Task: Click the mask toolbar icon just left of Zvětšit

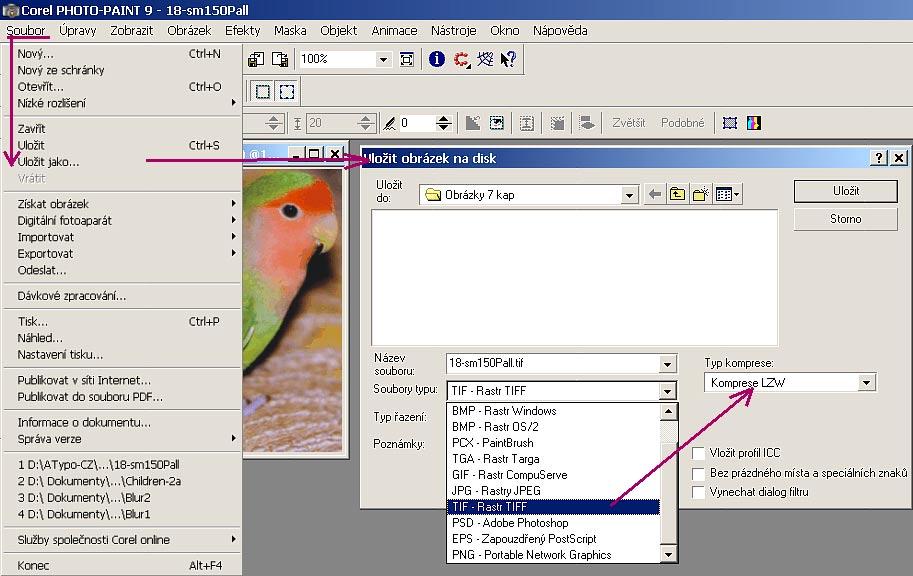Action: tap(587, 123)
